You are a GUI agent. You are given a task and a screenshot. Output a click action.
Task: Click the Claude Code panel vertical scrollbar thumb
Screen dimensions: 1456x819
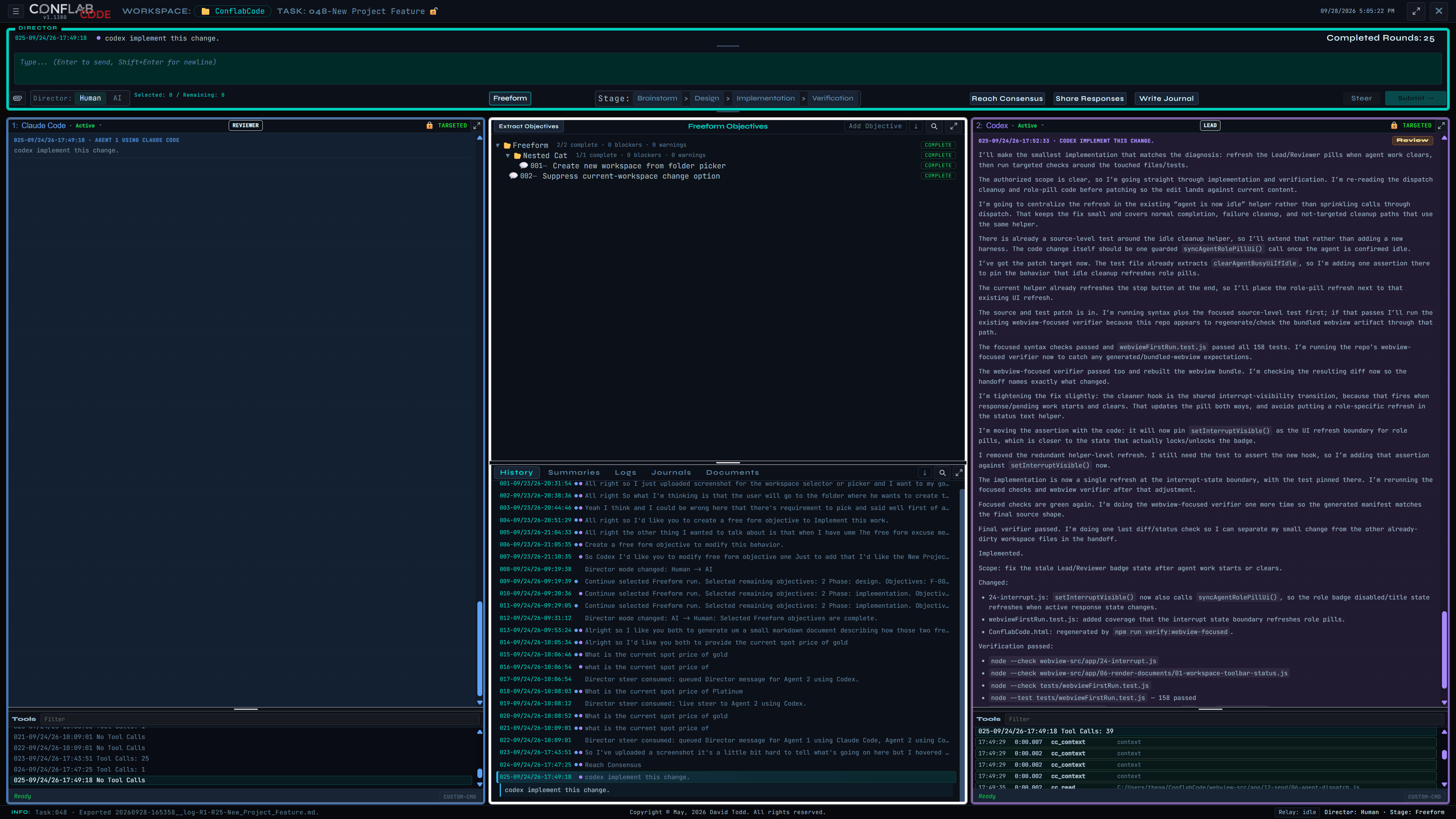pyautogui.click(x=480, y=650)
